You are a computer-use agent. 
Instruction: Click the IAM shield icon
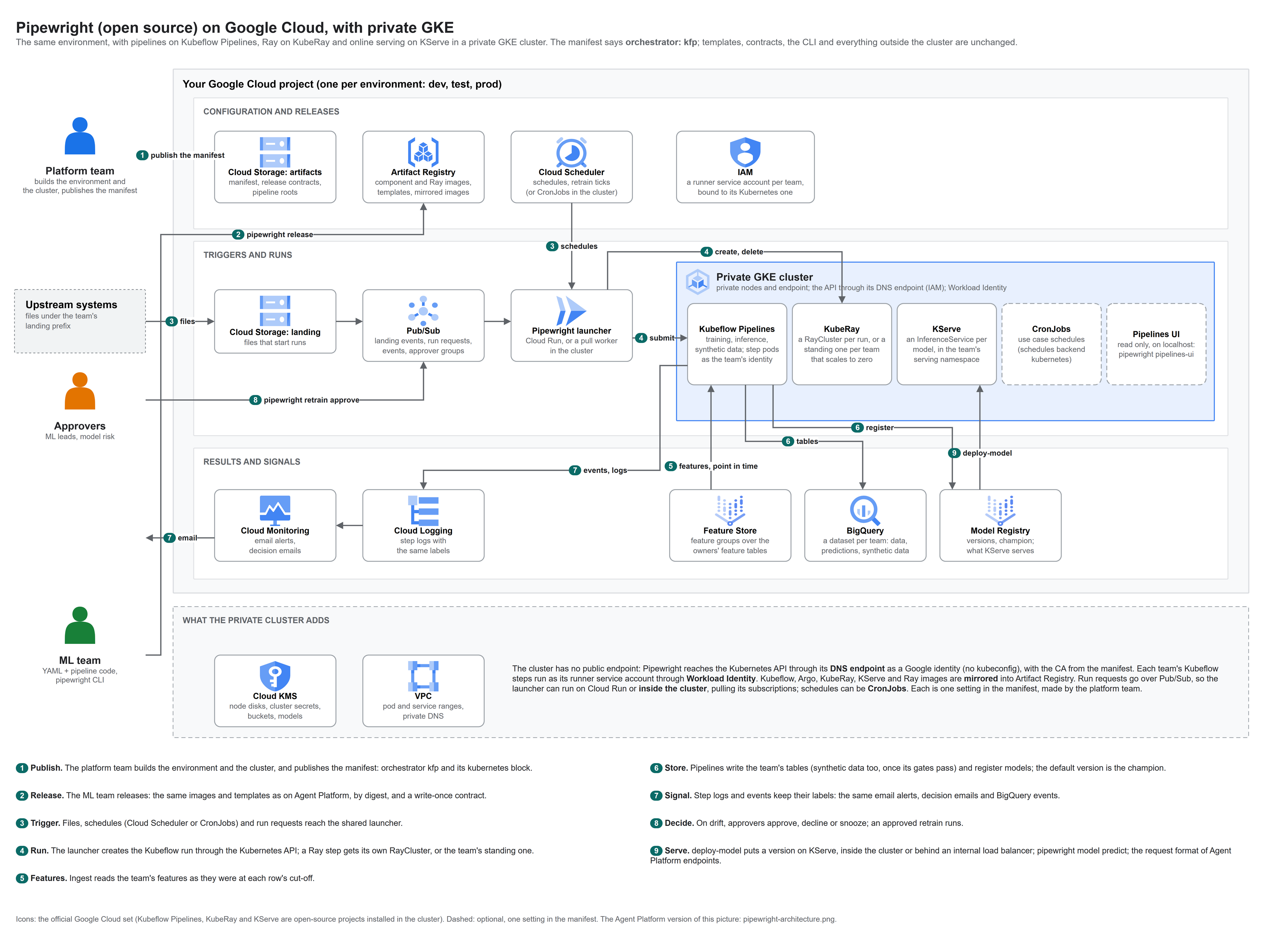(745, 152)
